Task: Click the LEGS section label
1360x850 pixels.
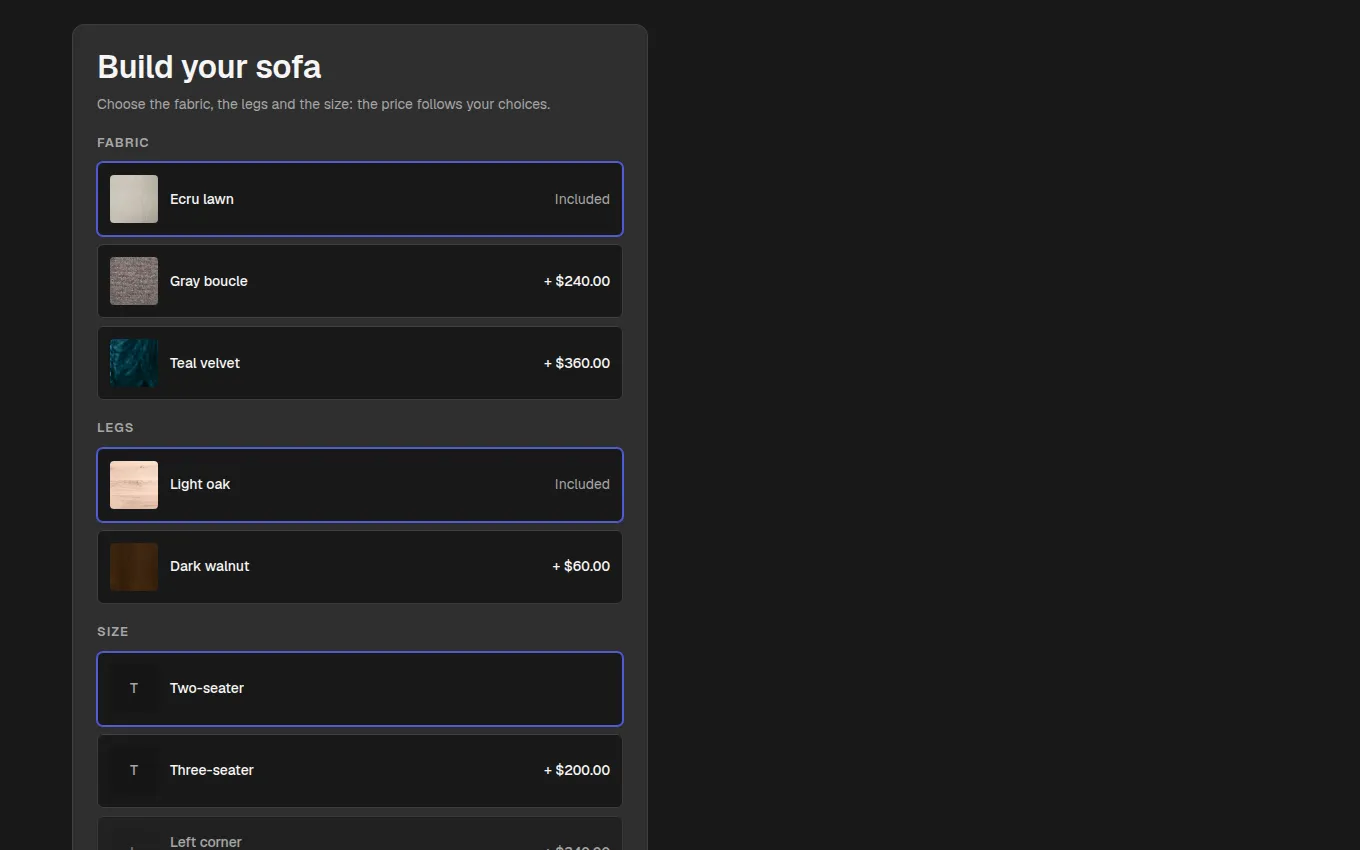Action: (x=115, y=428)
